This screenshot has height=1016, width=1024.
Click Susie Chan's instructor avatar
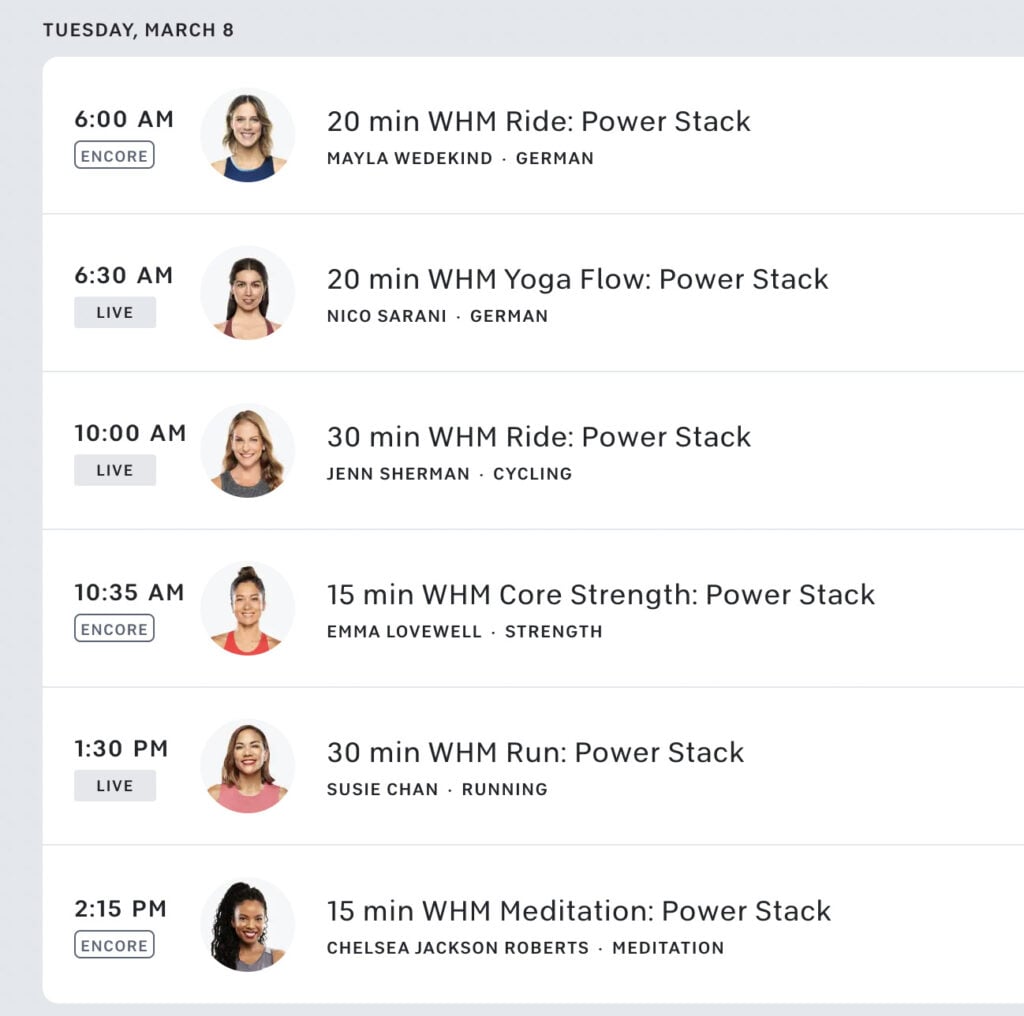coord(248,766)
